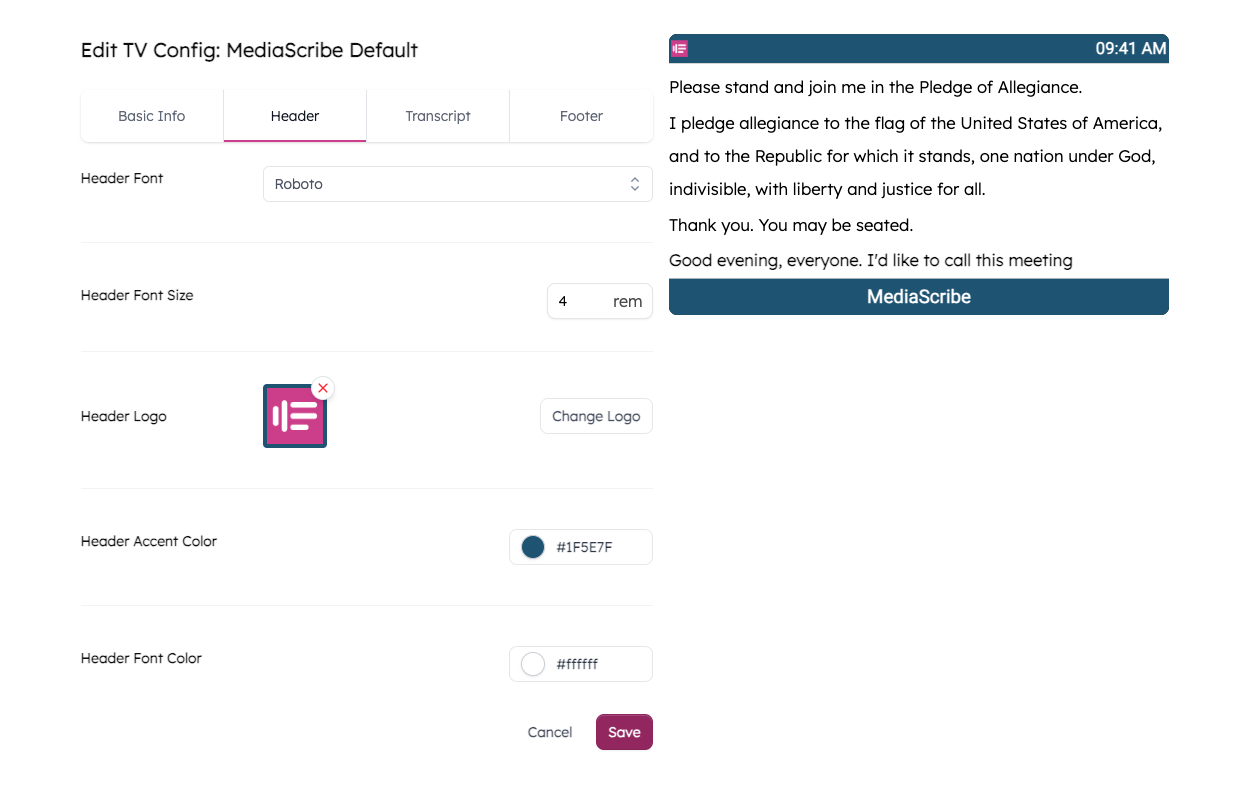Click the white Header Font Color swatch
The image size is (1252, 790).
coord(531,663)
